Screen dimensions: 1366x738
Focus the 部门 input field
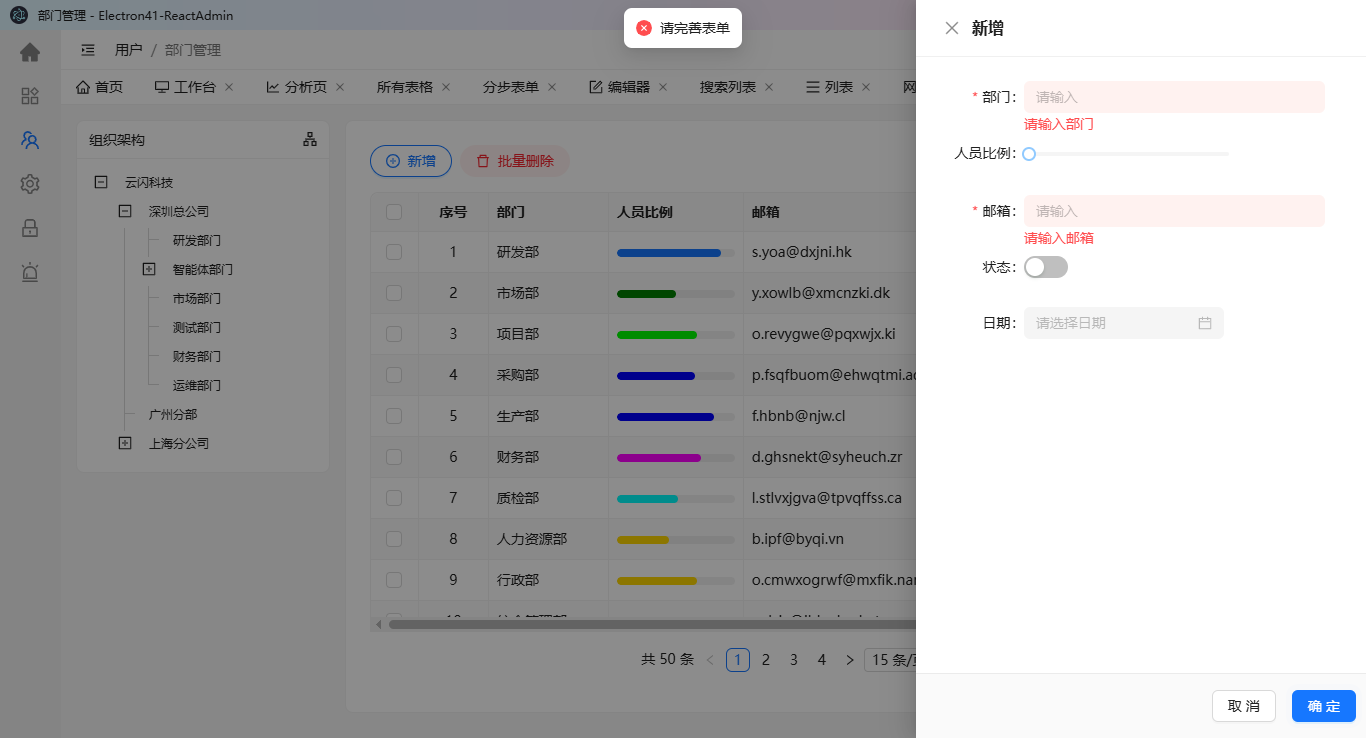tap(1174, 97)
